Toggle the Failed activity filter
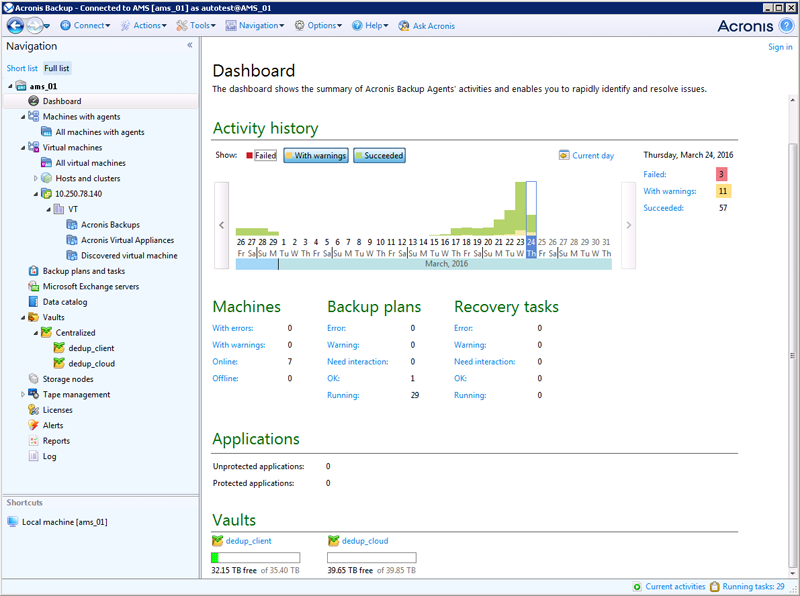The image size is (800, 596). coord(261,156)
